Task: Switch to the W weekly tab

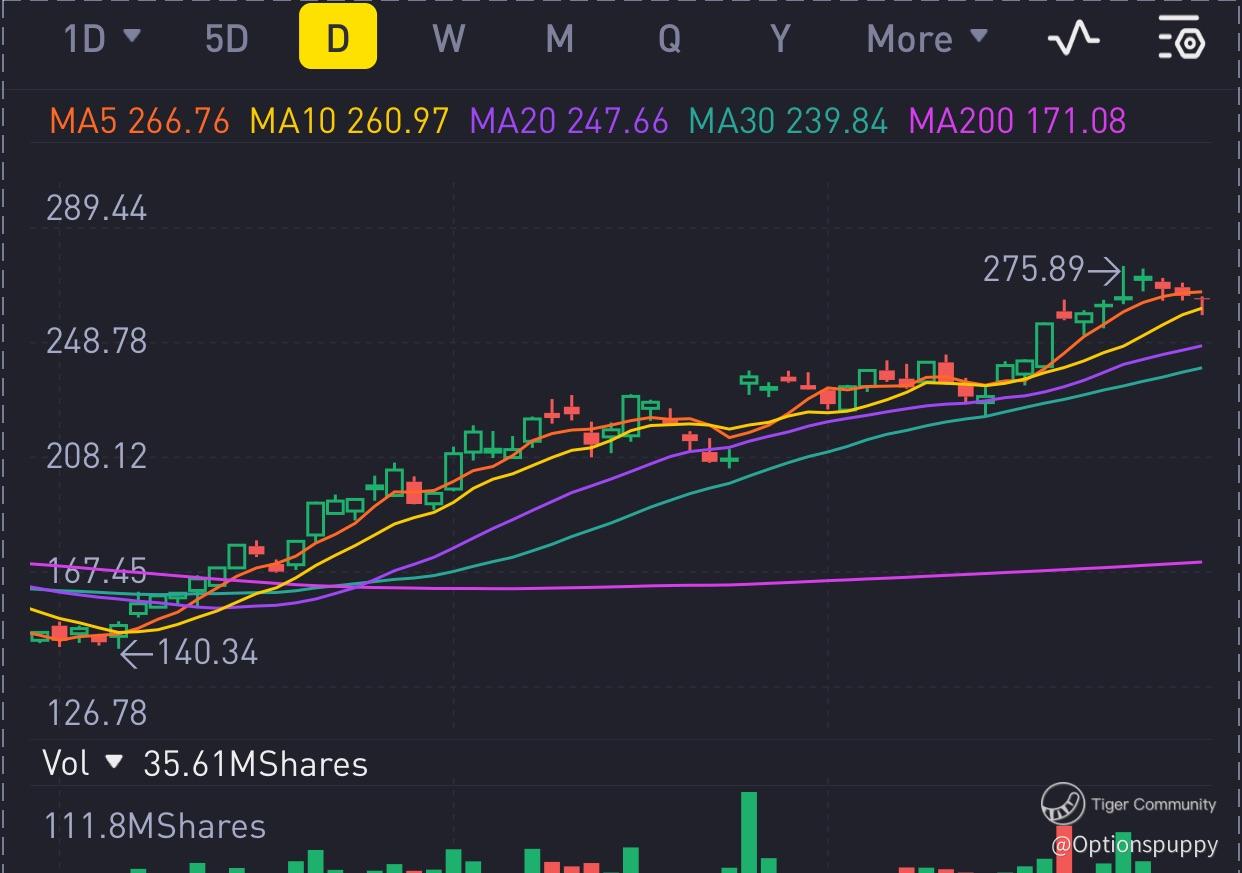Action: [449, 39]
